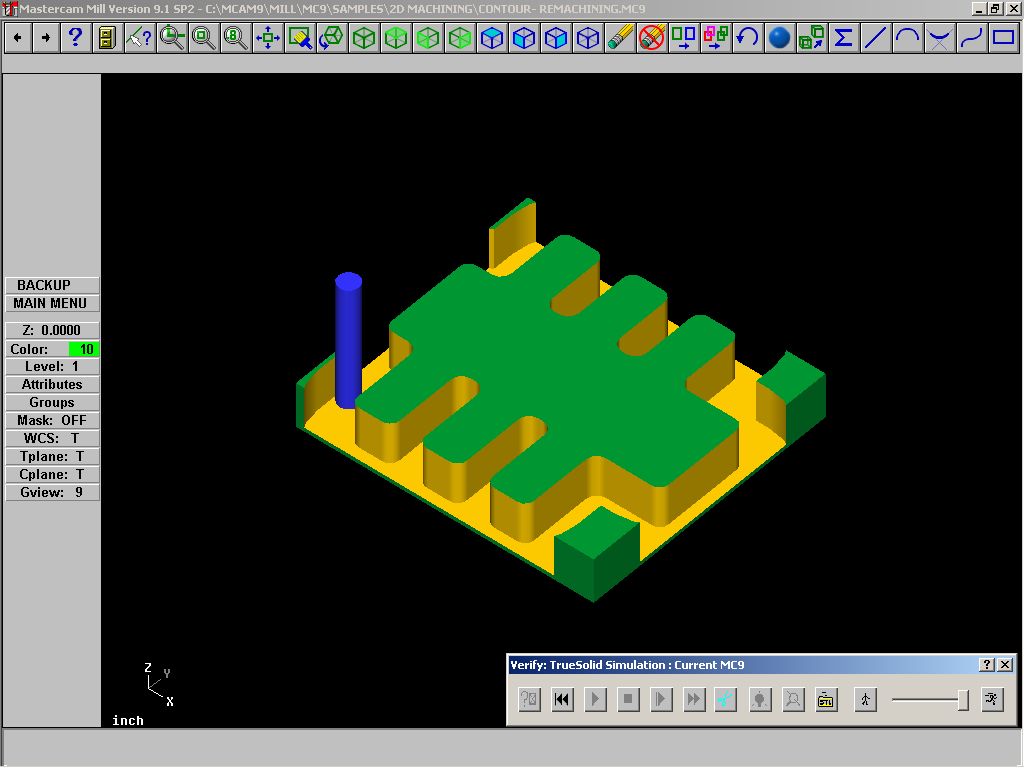Stop the verify simulation
Viewport: 1024px width, 768px height.
pyautogui.click(x=628, y=700)
